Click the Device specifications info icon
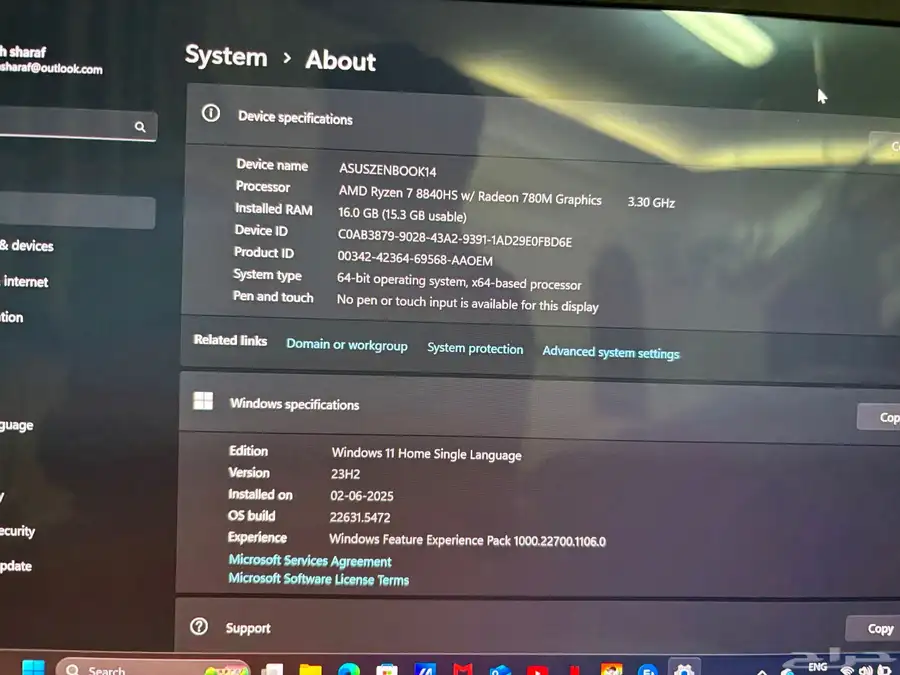The height and width of the screenshot is (675, 900). pyautogui.click(x=211, y=113)
